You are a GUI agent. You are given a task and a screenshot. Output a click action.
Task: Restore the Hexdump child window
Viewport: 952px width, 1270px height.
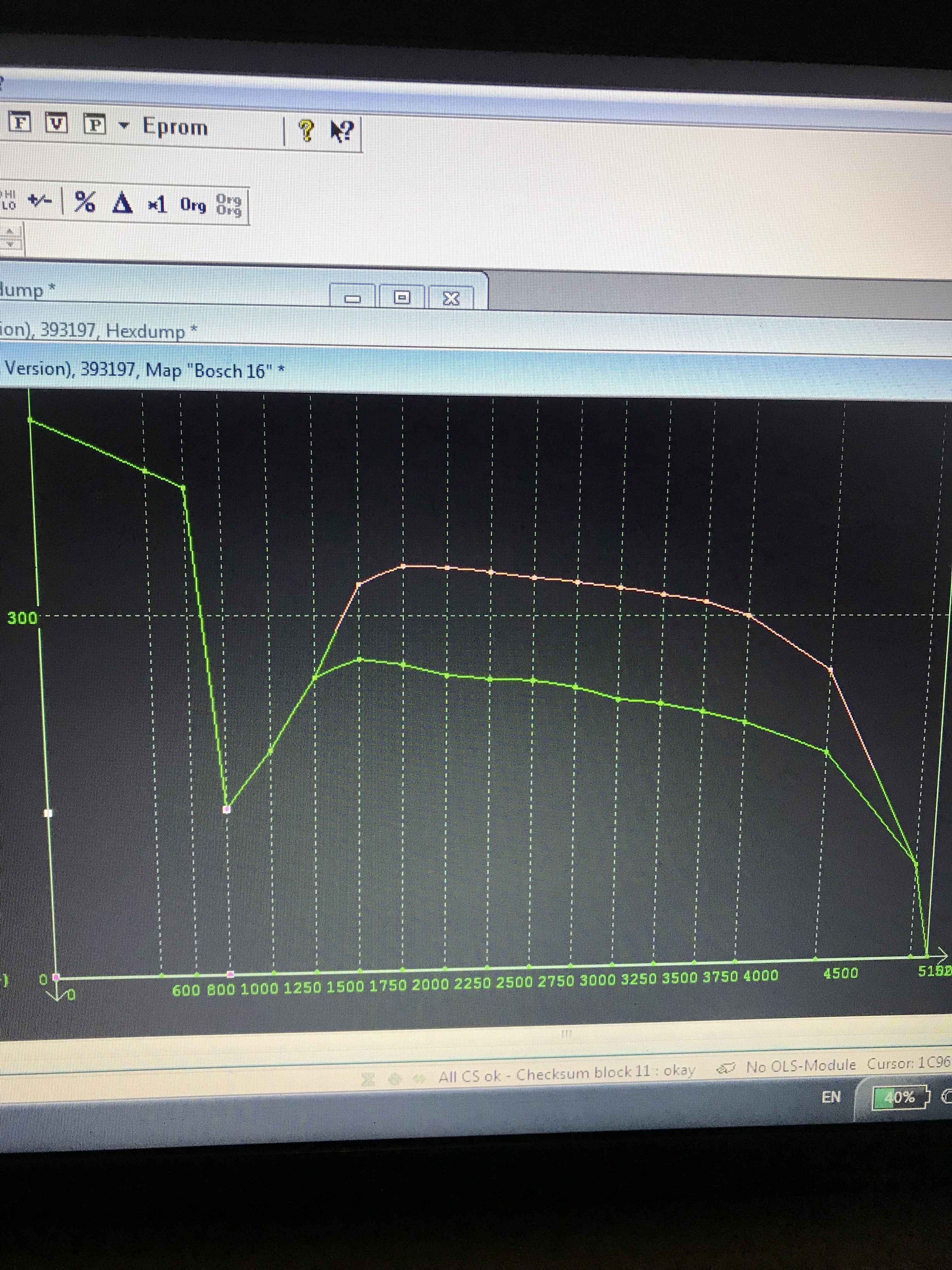pyautogui.click(x=402, y=297)
